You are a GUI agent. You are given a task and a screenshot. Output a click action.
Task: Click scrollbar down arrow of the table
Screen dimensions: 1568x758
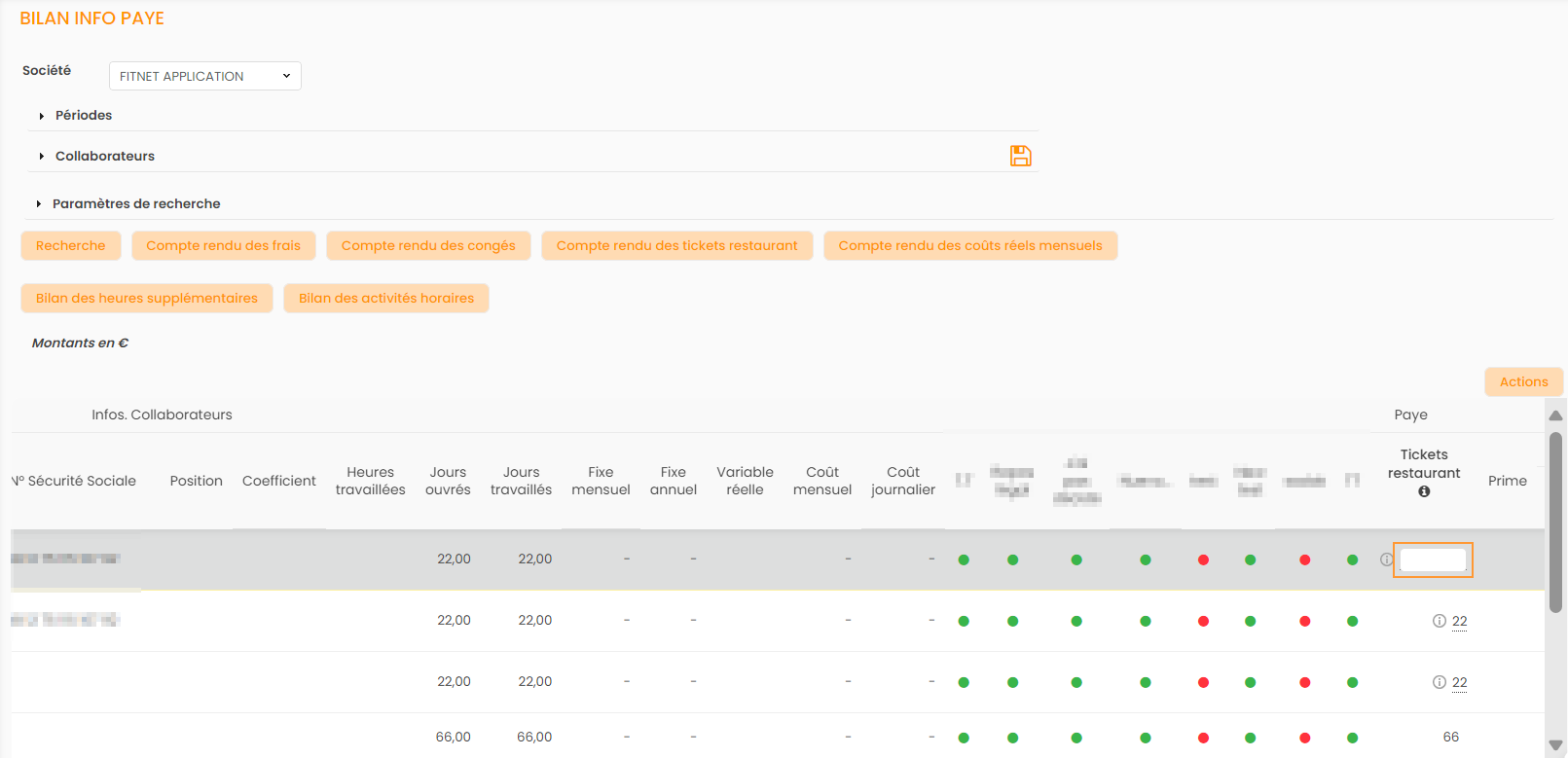coord(1555,746)
